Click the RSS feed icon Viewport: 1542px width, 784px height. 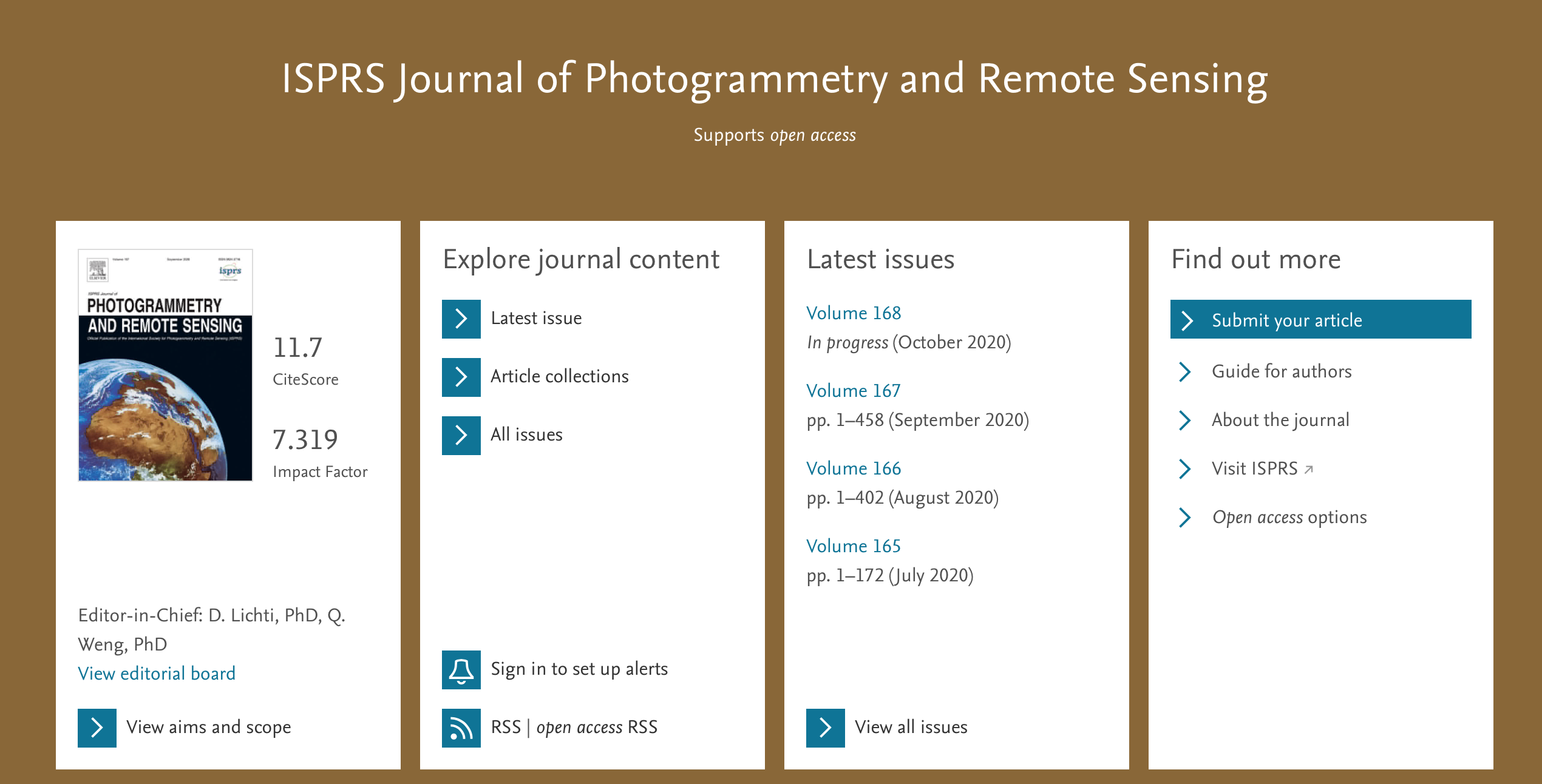coord(461,728)
